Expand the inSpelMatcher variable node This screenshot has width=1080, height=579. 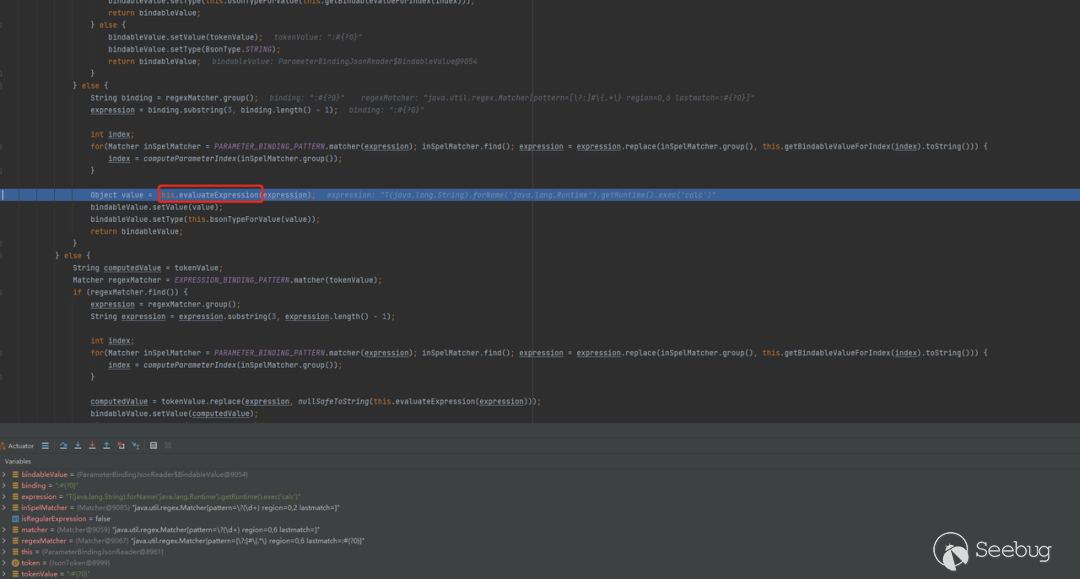click(4, 508)
